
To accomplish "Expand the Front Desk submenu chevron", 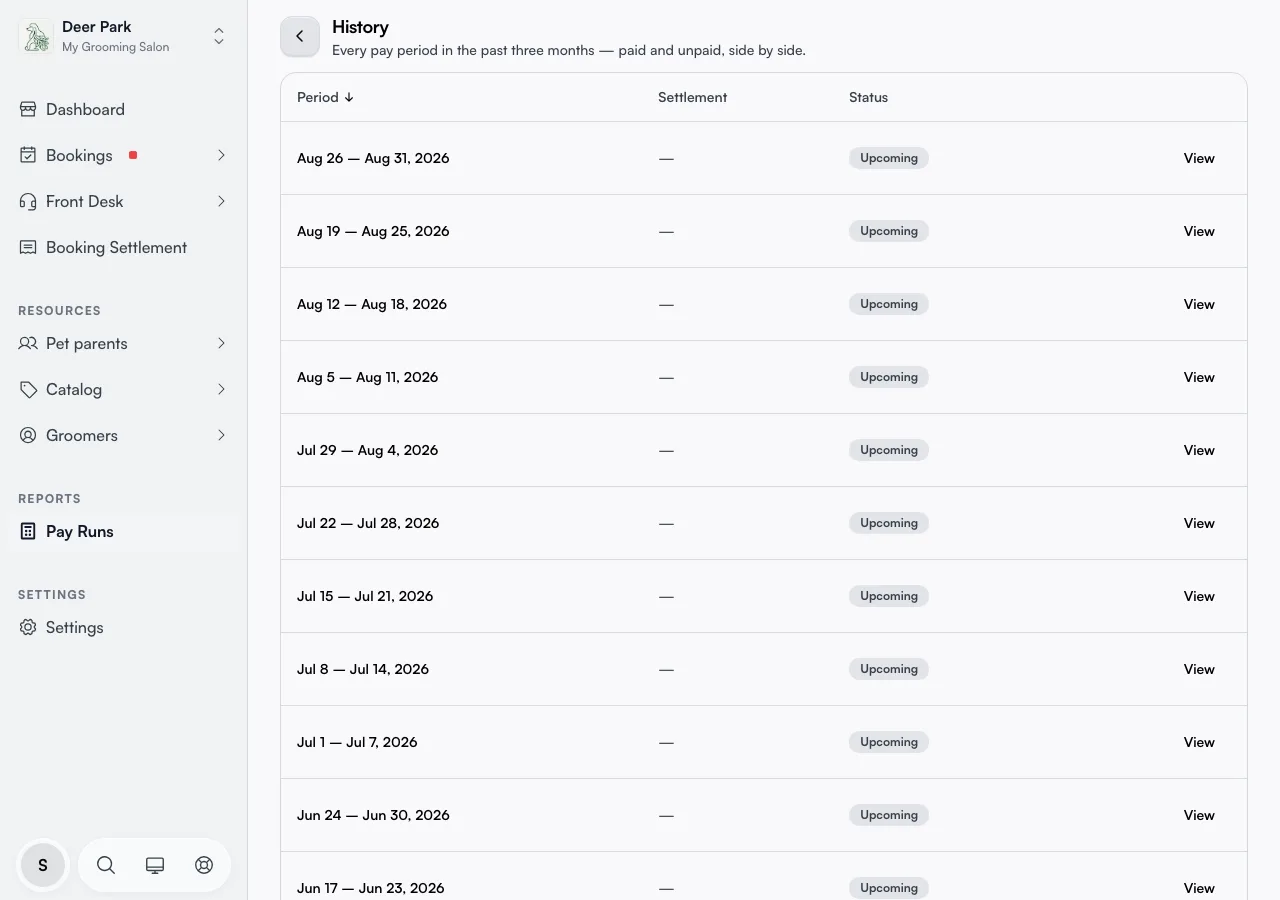I will click(x=221, y=201).
